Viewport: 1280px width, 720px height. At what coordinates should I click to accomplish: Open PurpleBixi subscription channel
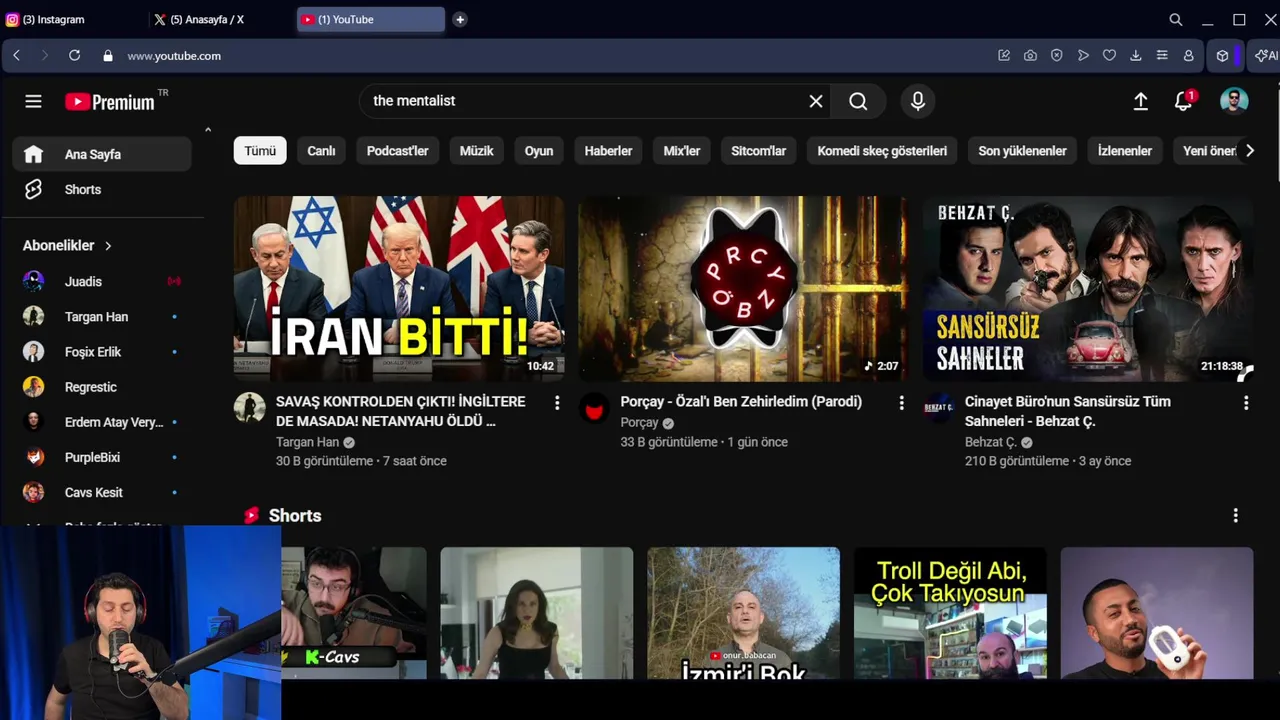click(x=102, y=457)
